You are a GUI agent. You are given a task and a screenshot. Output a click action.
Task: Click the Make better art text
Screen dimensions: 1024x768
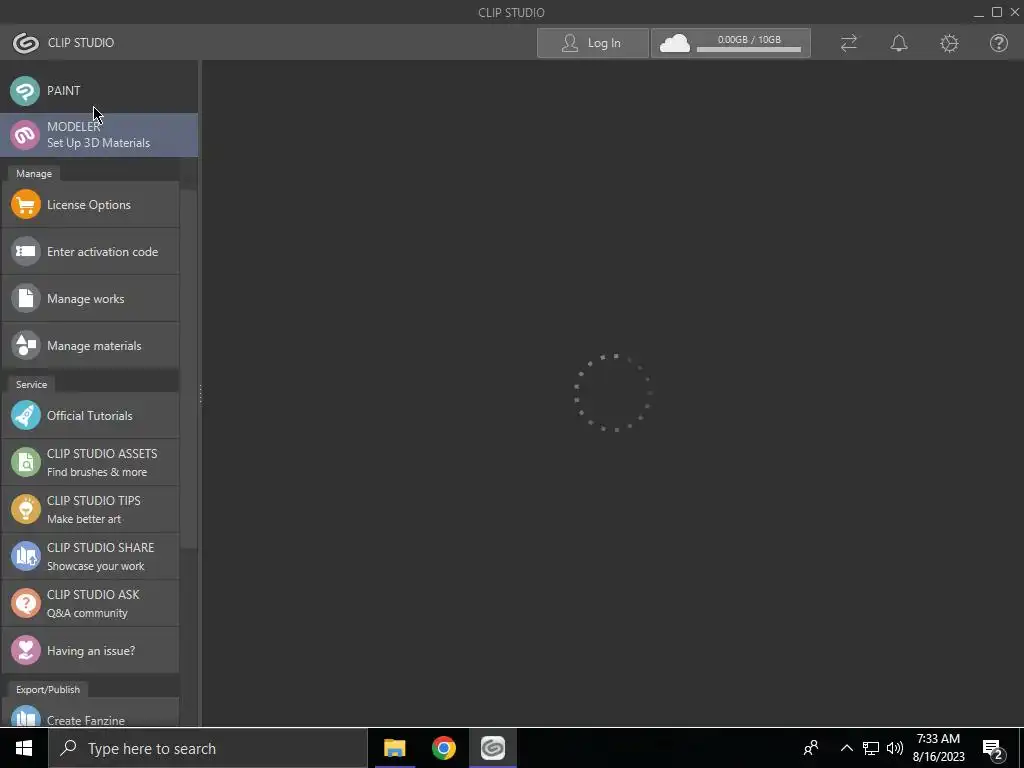click(x=84, y=519)
